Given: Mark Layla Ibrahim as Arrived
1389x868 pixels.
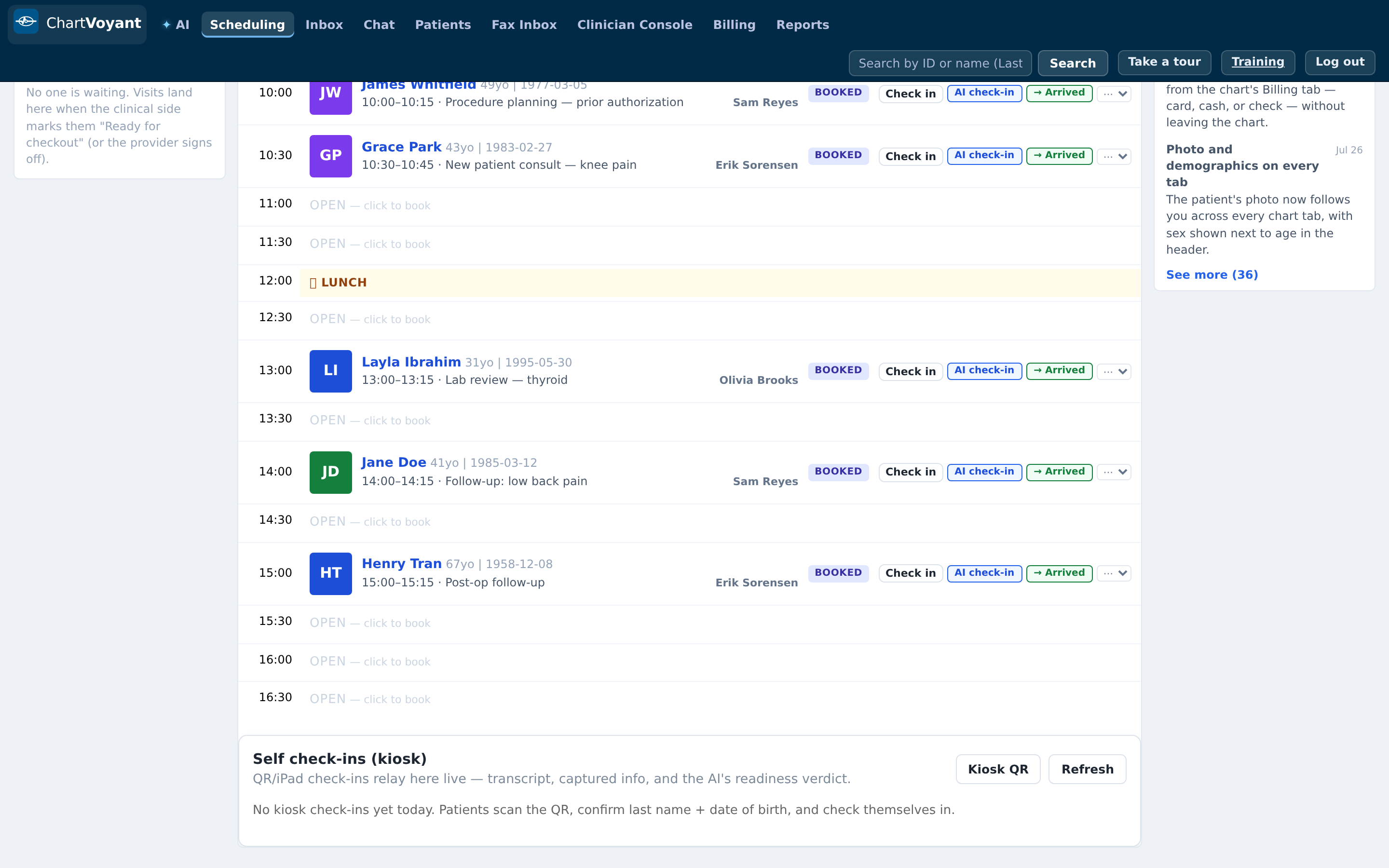Looking at the screenshot, I should 1059,371.
